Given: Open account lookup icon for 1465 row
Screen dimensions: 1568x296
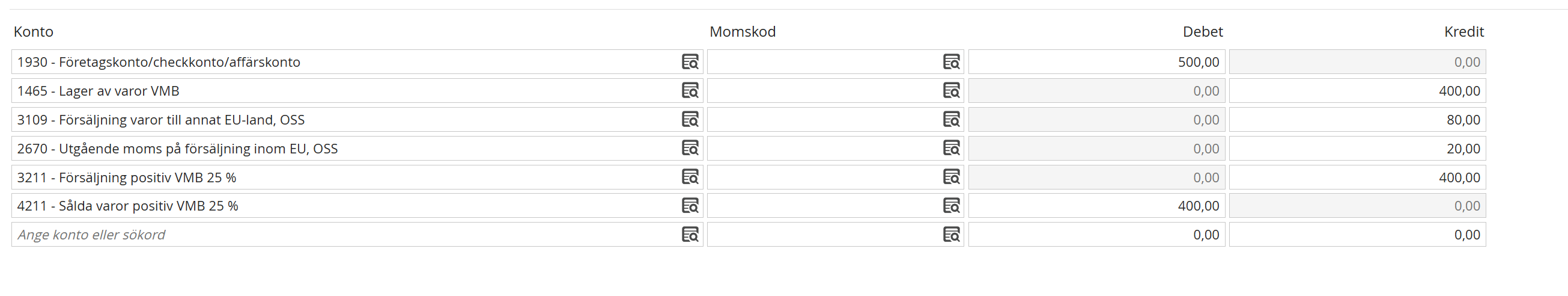Looking at the screenshot, I should tap(690, 90).
